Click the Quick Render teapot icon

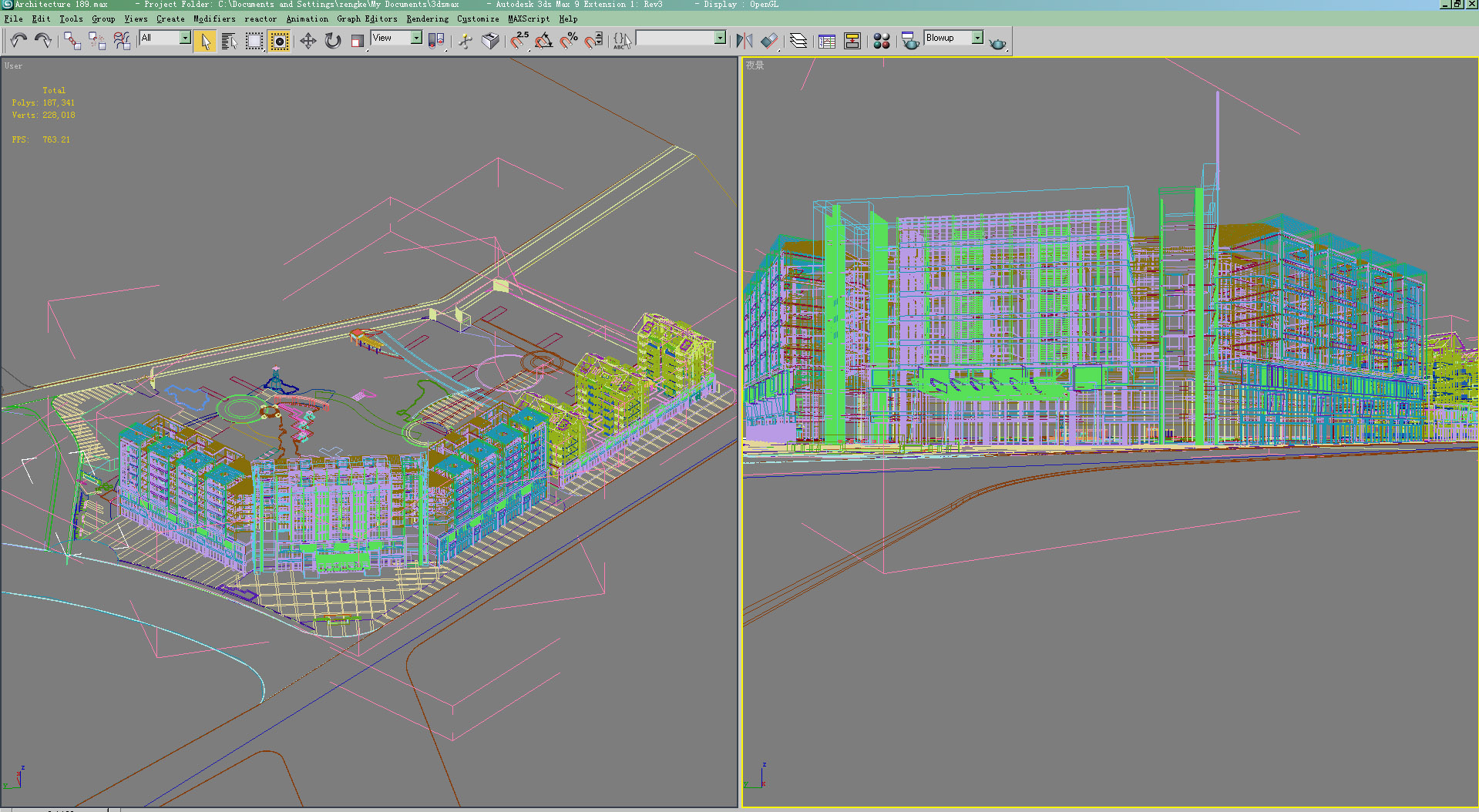[x=998, y=42]
